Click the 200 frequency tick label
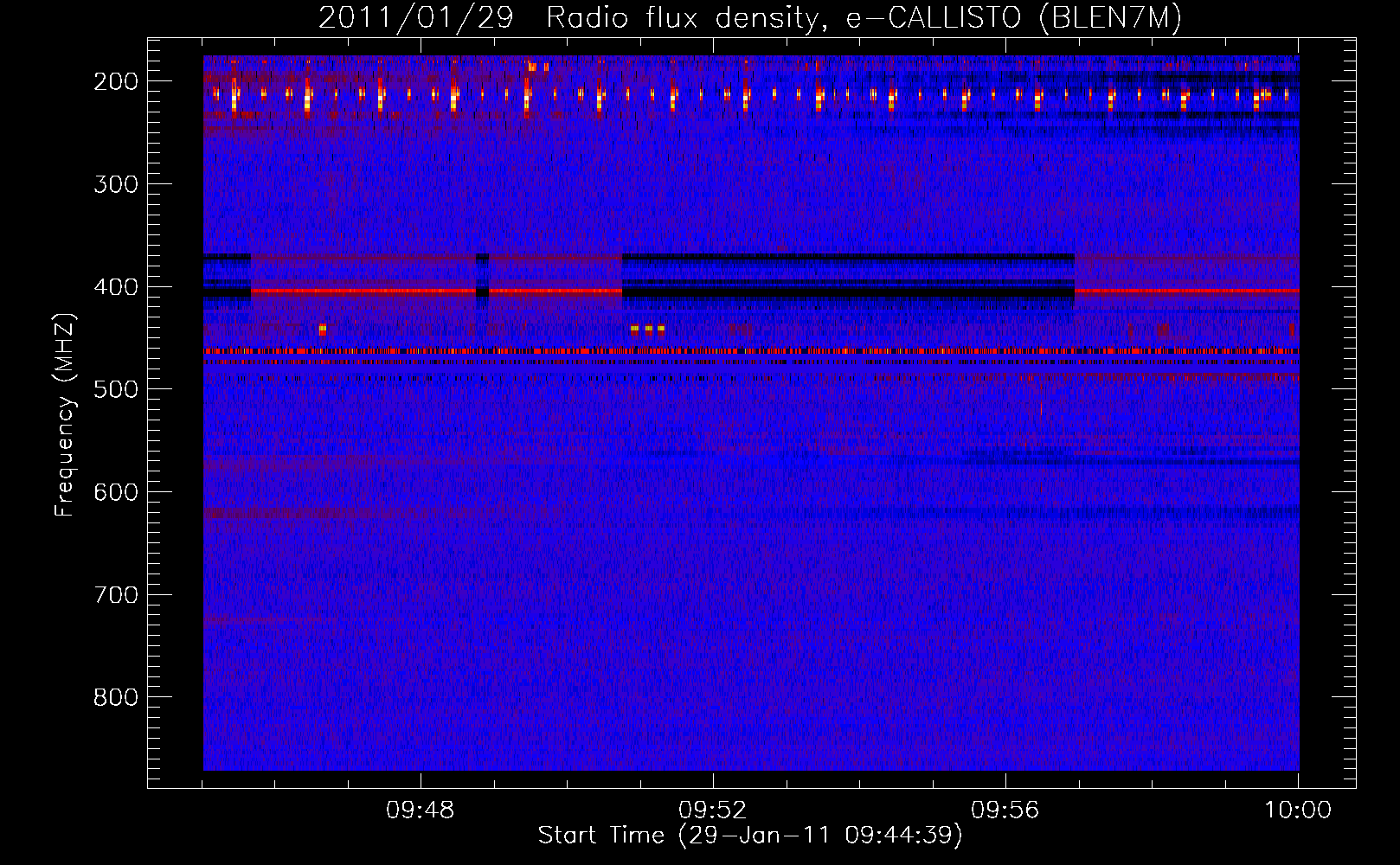1400x865 pixels. [116, 81]
